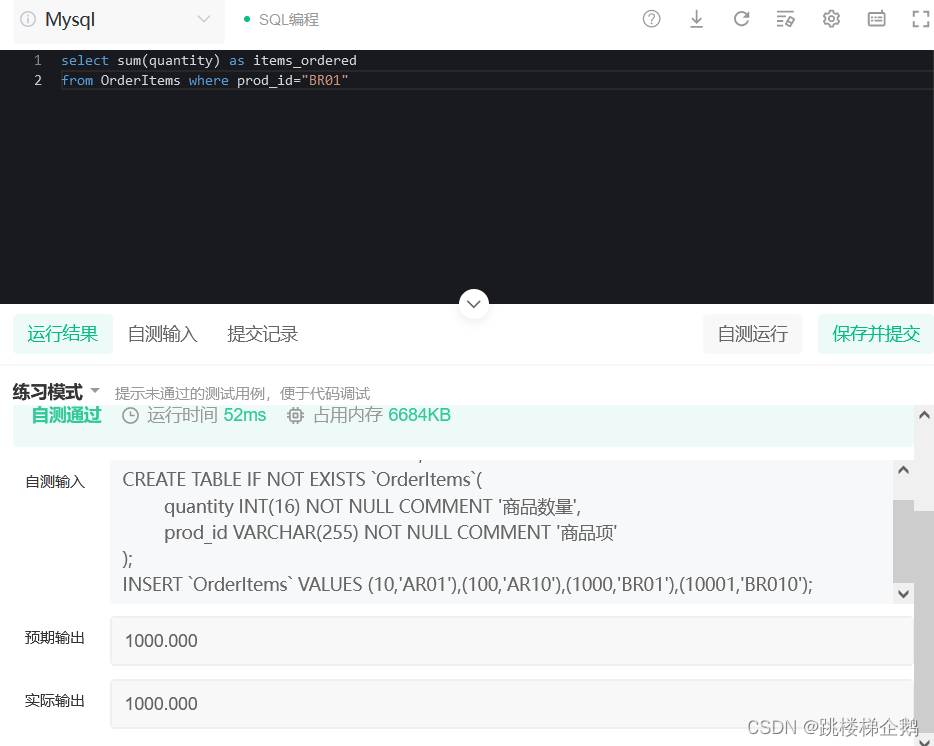Click the 'BR01' string in the code
934x746 pixels.
[325, 80]
